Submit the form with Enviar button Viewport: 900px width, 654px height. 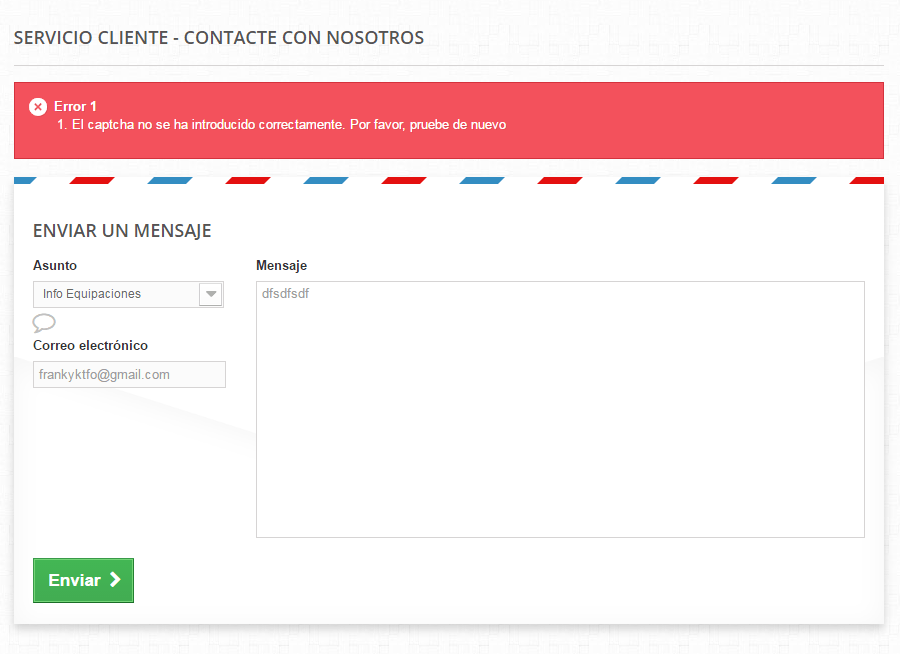pos(83,581)
